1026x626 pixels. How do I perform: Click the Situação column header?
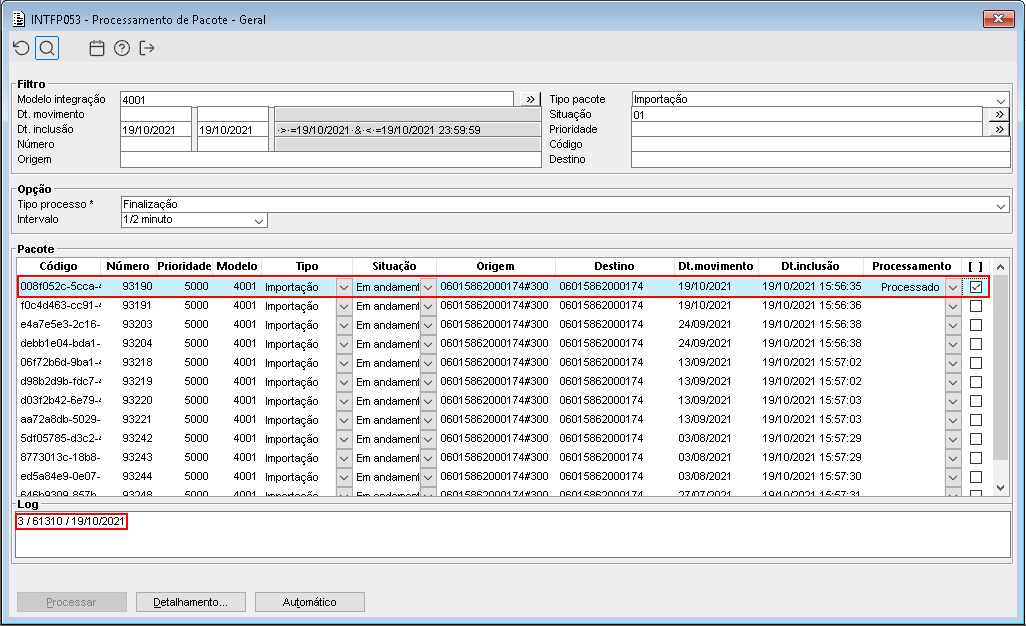click(x=394, y=266)
